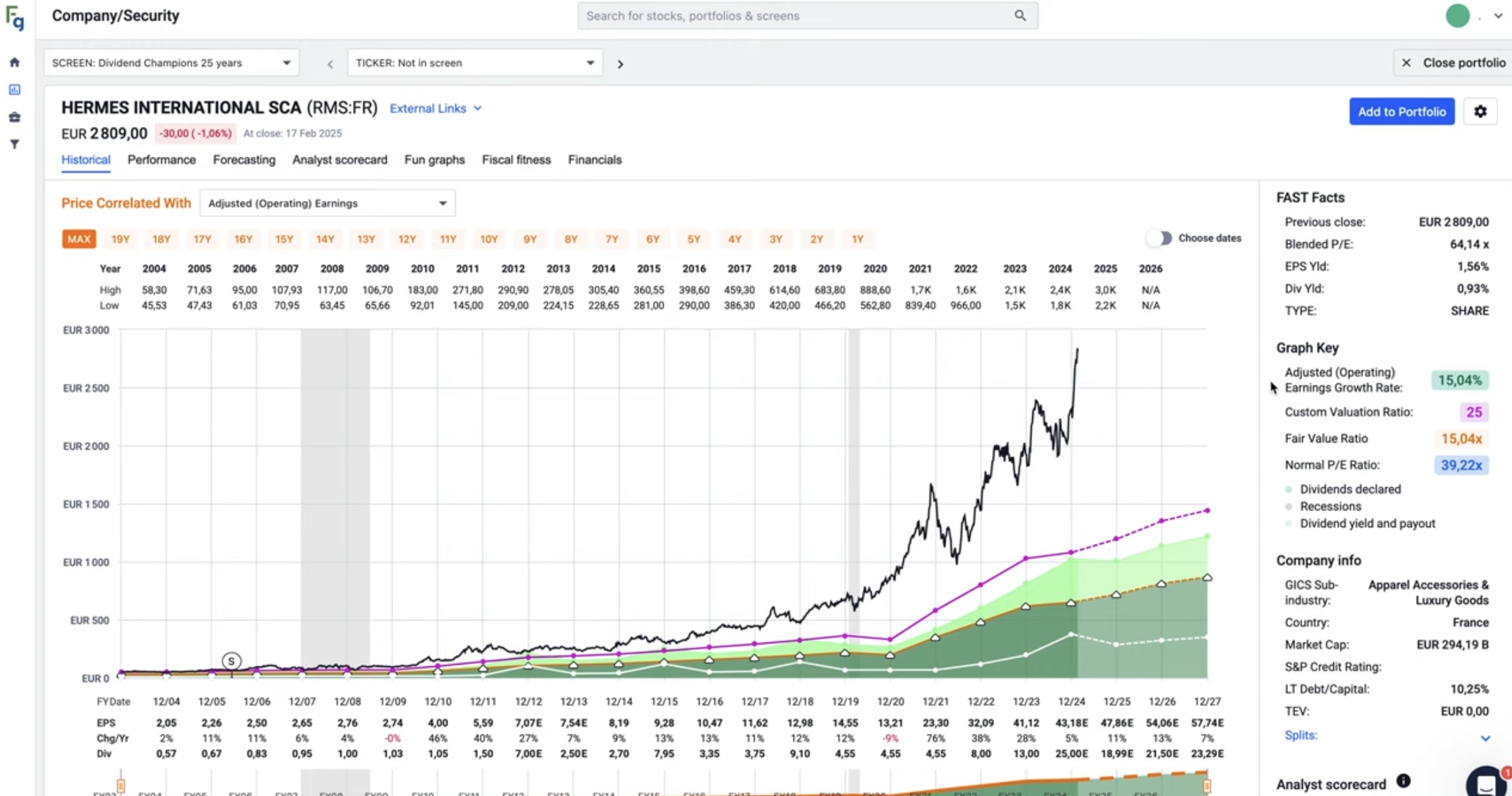Toggle Dividends declared legend item
This screenshot has height=796, width=1512.
coord(1344,489)
